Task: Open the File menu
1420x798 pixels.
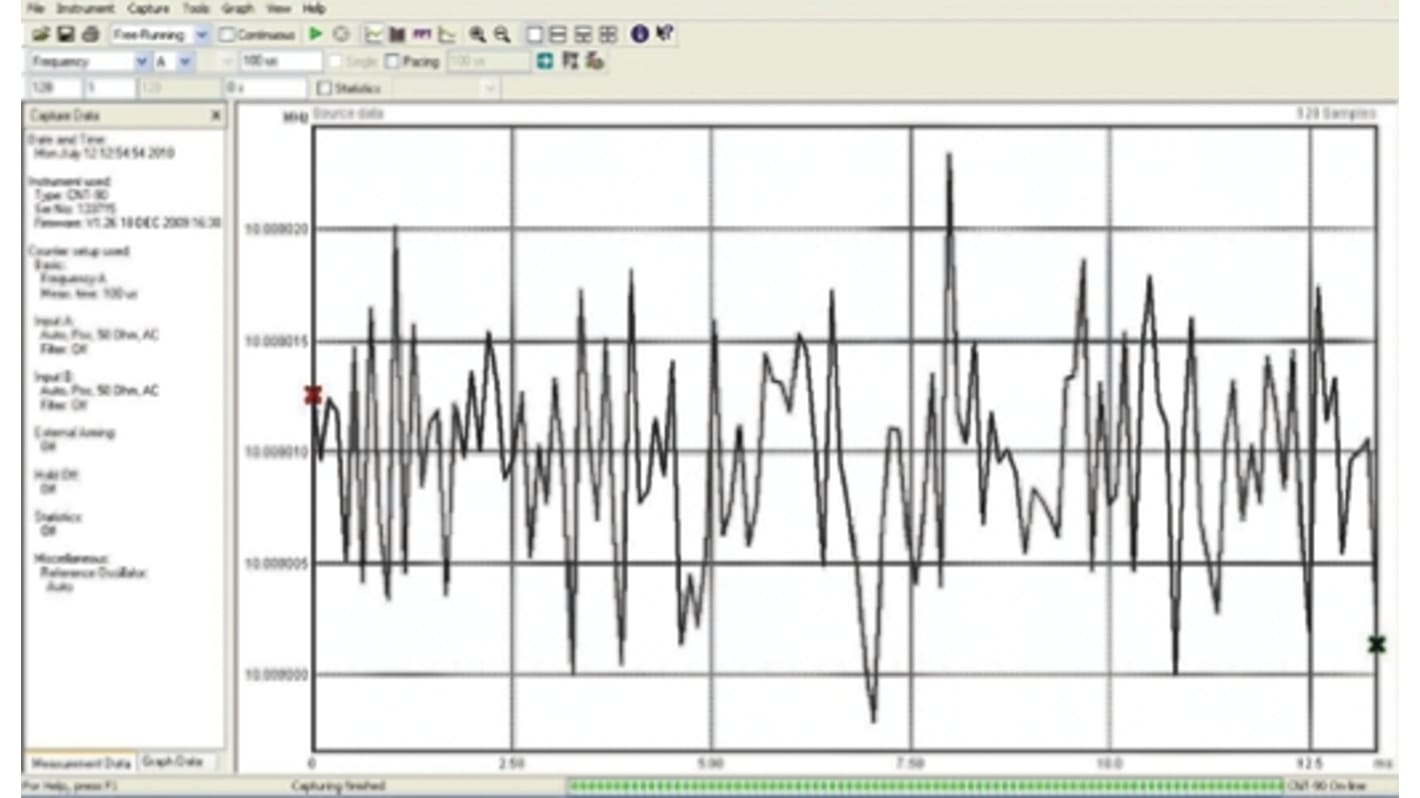Action: [37, 8]
